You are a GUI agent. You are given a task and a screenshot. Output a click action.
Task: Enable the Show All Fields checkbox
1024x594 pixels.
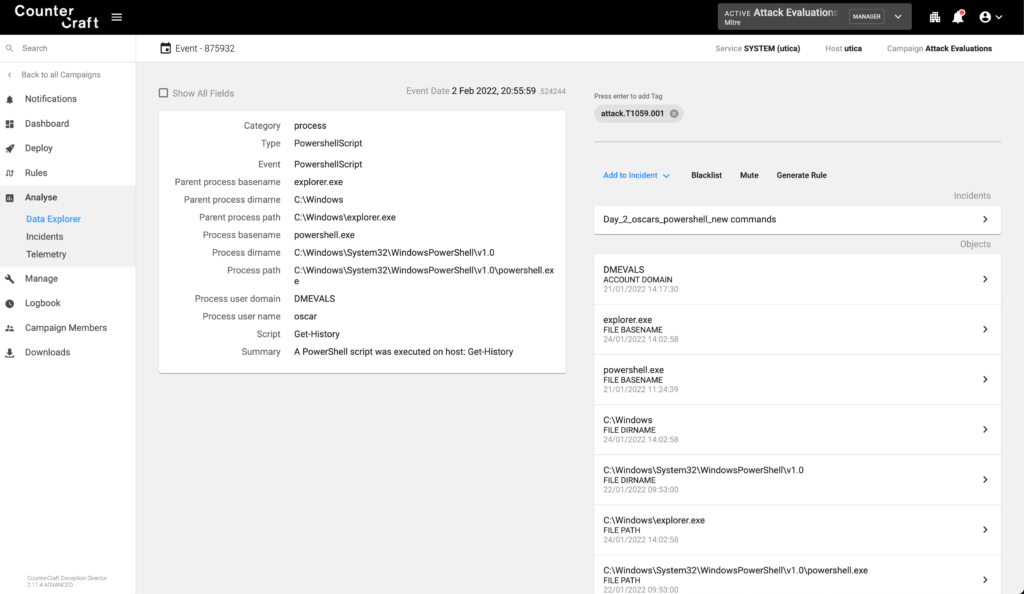point(163,93)
